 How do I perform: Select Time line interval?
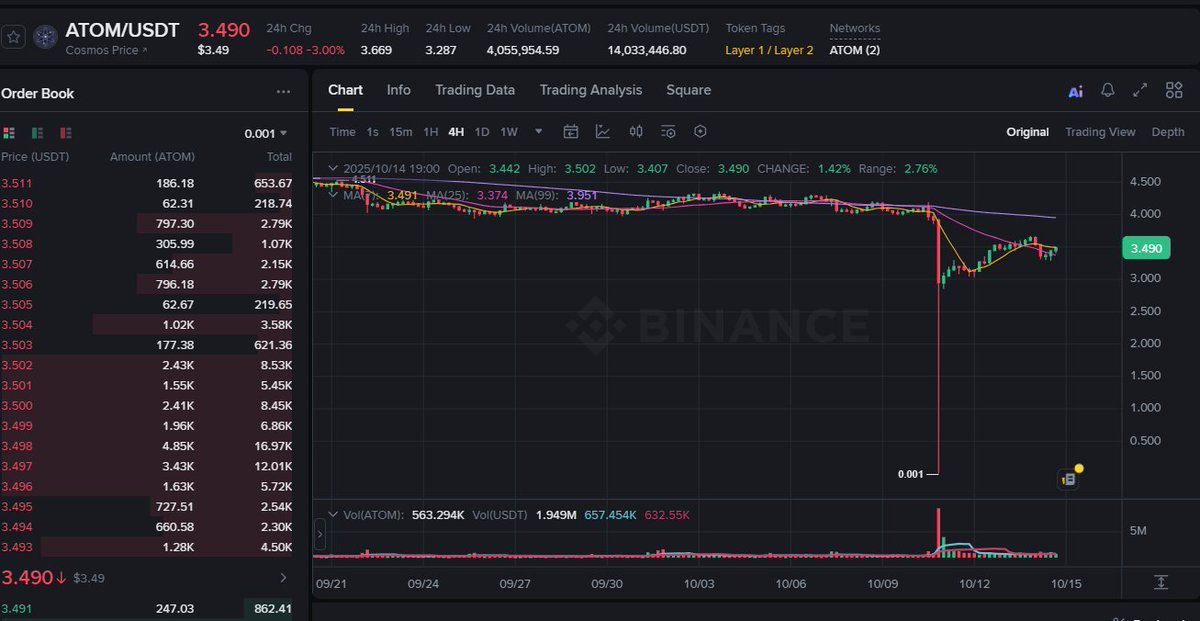click(x=342, y=132)
